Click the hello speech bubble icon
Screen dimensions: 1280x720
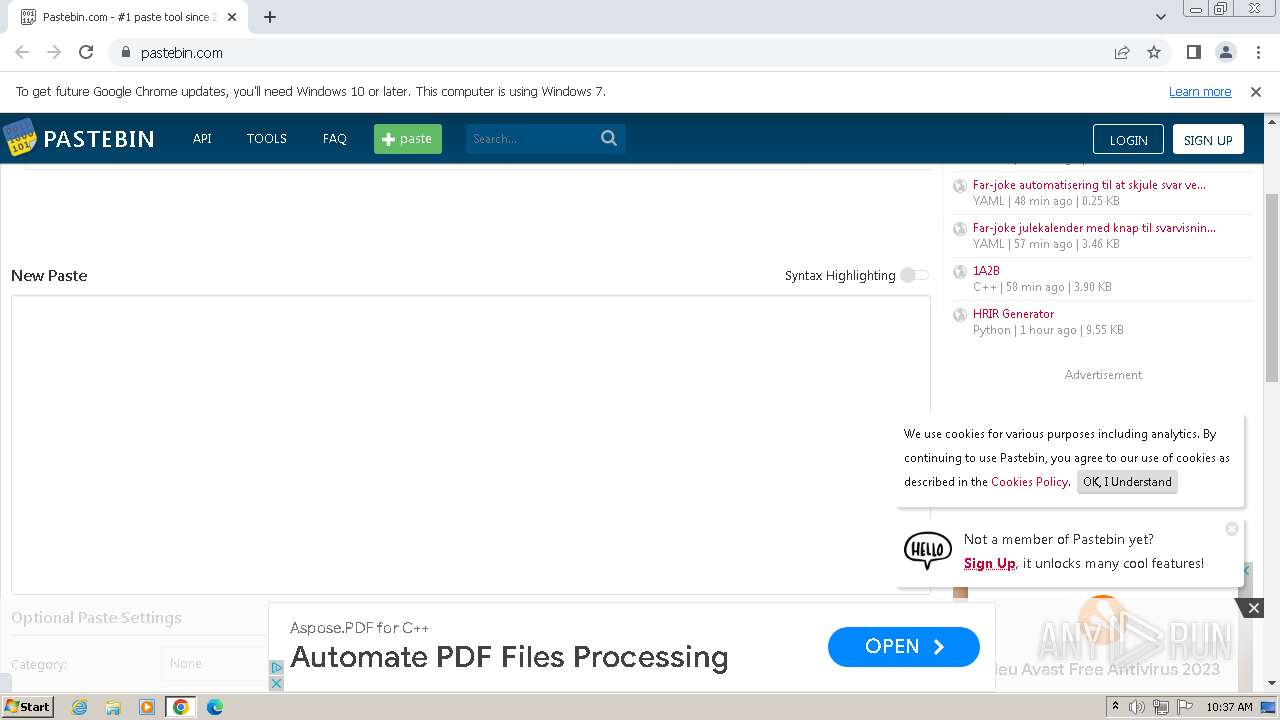[928, 550]
